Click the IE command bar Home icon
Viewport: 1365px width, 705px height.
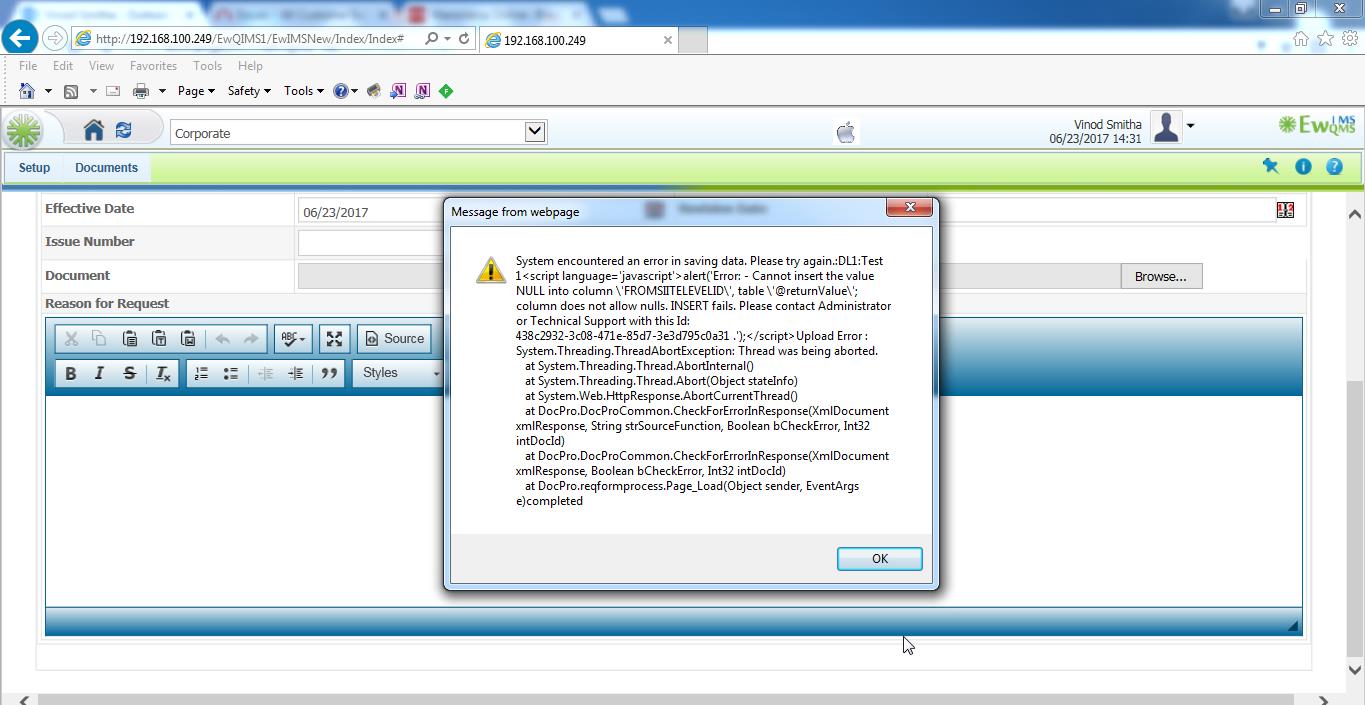pos(27,91)
